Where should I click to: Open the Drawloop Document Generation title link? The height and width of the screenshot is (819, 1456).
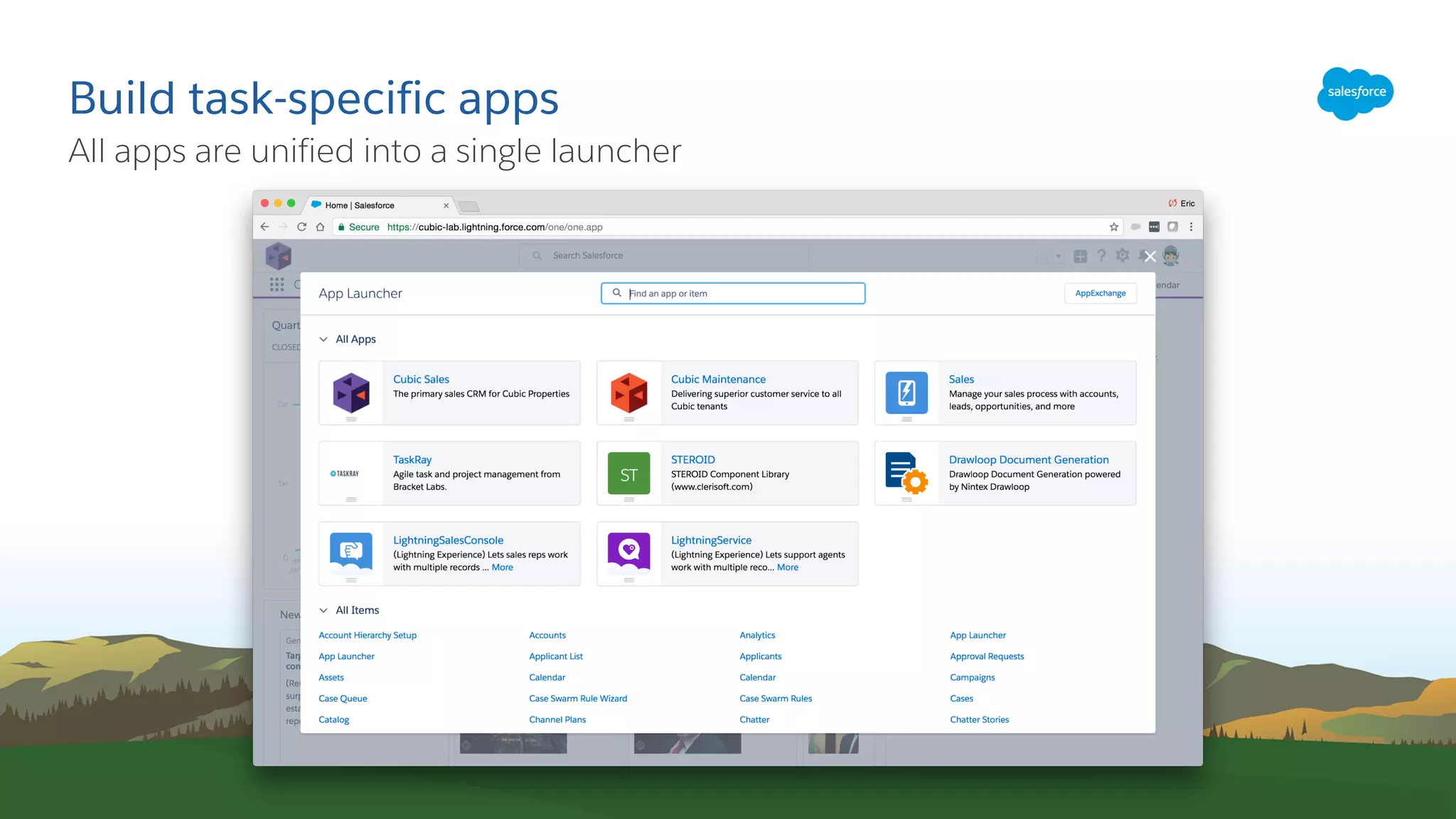click(x=1029, y=460)
